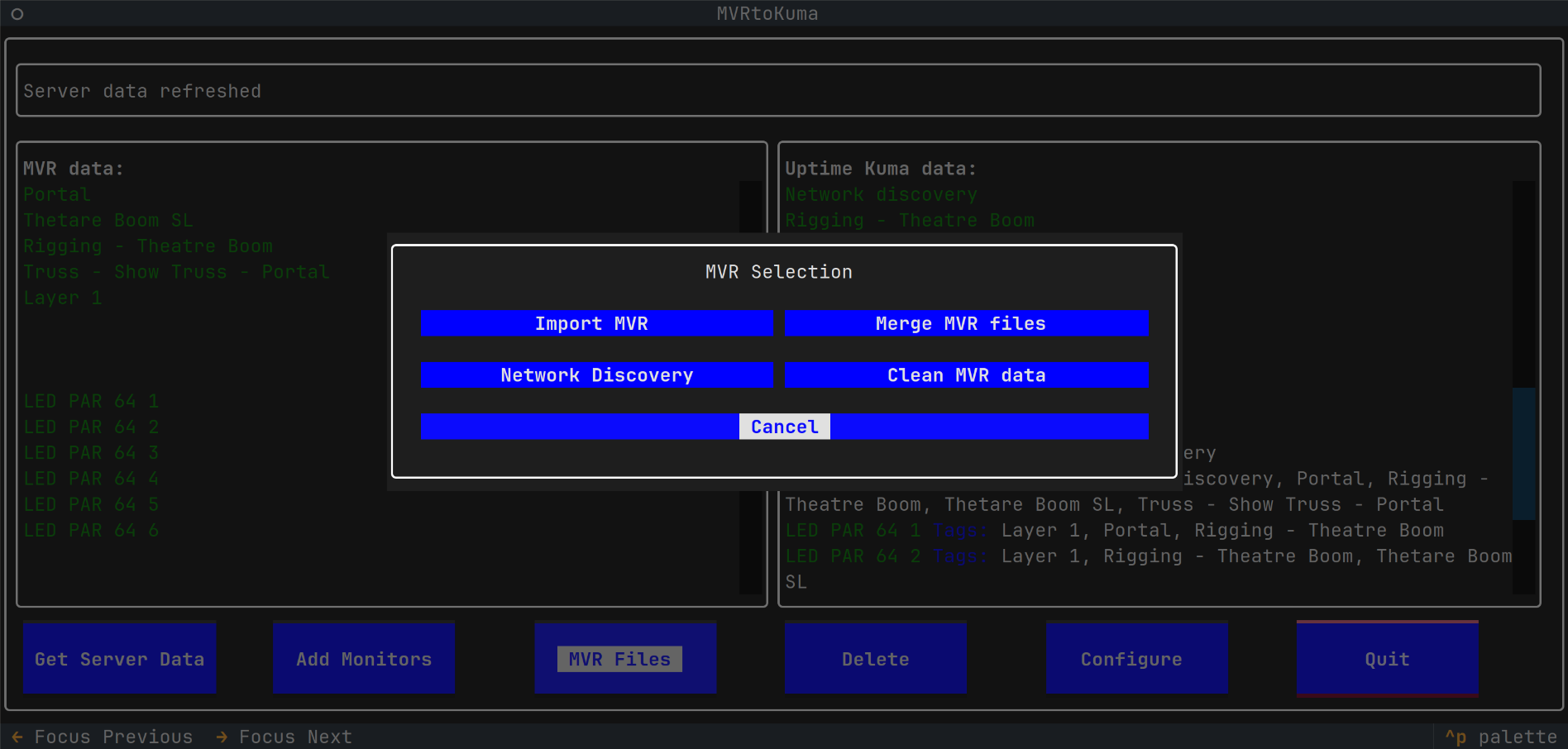Select Merge MVR files

pyautogui.click(x=967, y=323)
